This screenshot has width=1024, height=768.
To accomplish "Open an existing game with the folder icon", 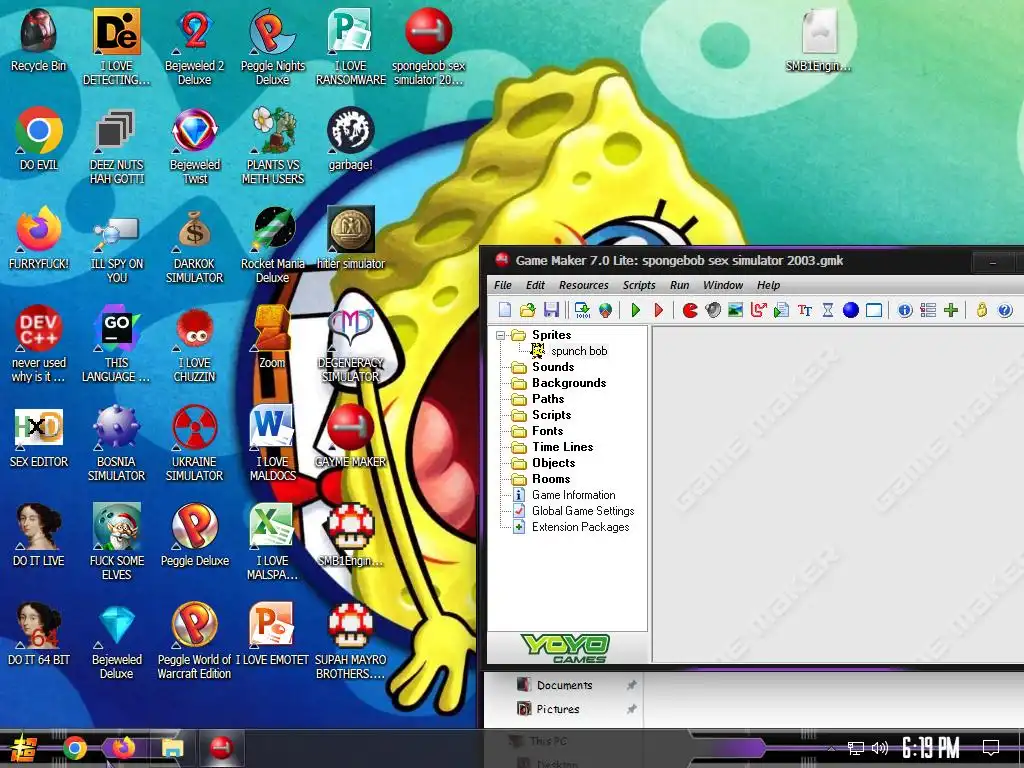I will tap(528, 310).
